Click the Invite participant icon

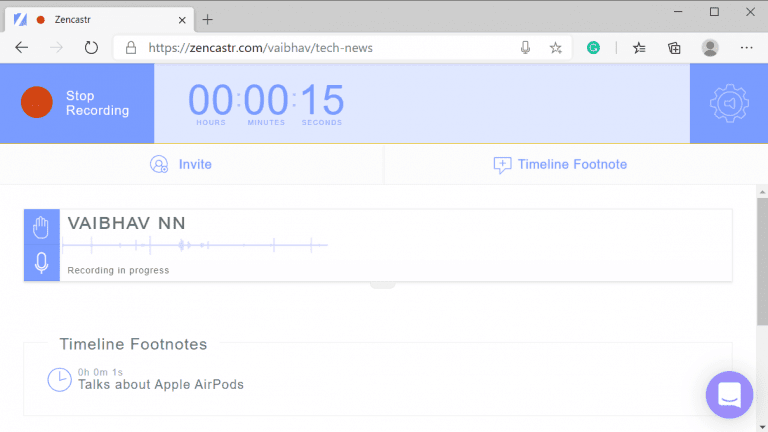coord(159,164)
